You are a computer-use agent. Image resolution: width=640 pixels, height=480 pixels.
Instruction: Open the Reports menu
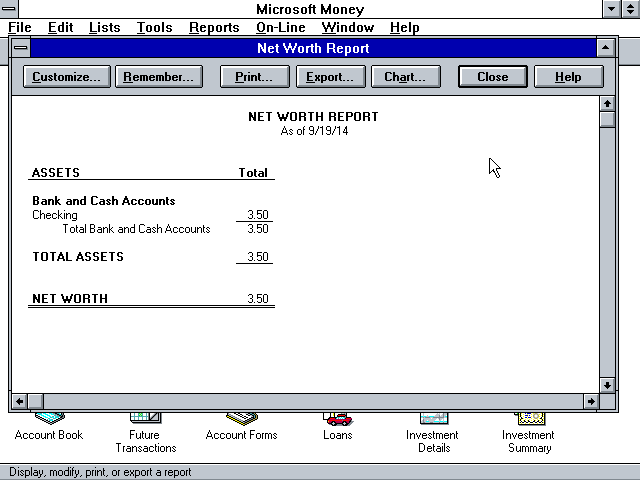[x=214, y=28]
